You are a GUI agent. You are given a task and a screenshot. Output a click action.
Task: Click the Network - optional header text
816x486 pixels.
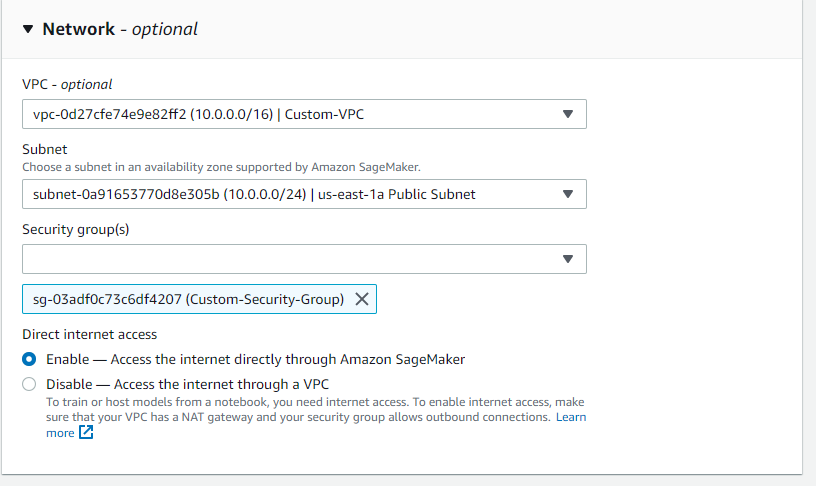point(120,29)
